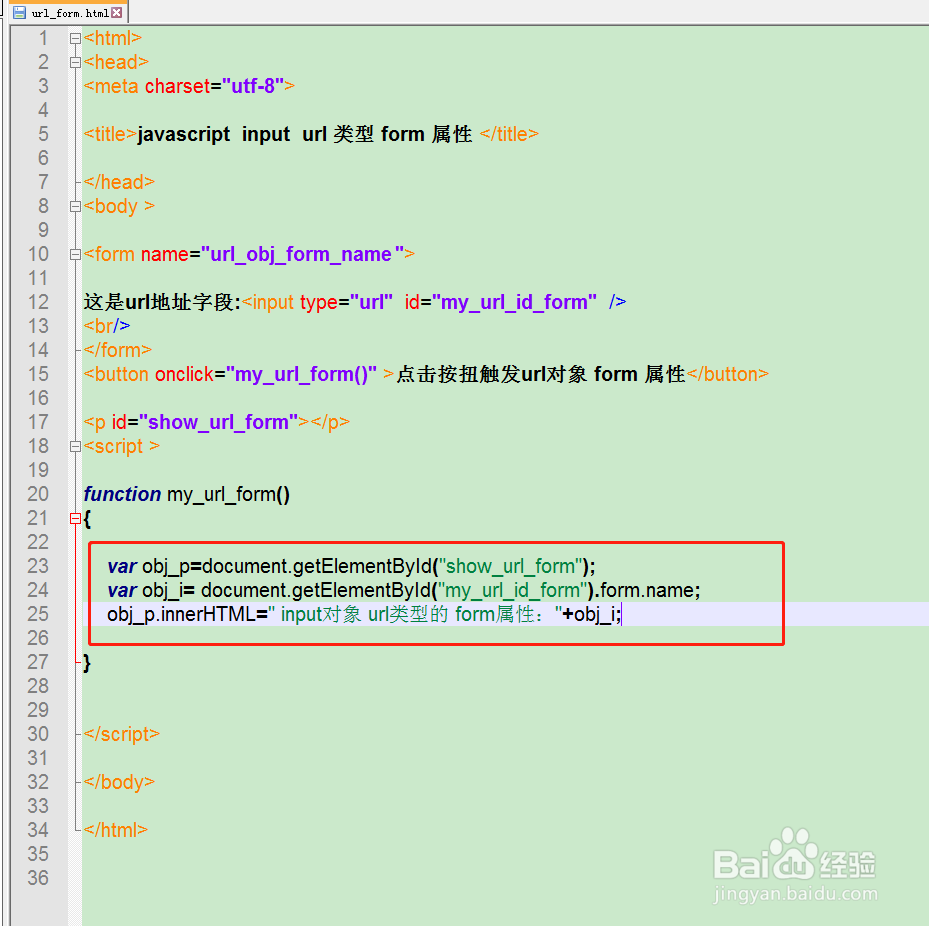
Task: Click line number 5 in the margin
Action: [x=43, y=134]
